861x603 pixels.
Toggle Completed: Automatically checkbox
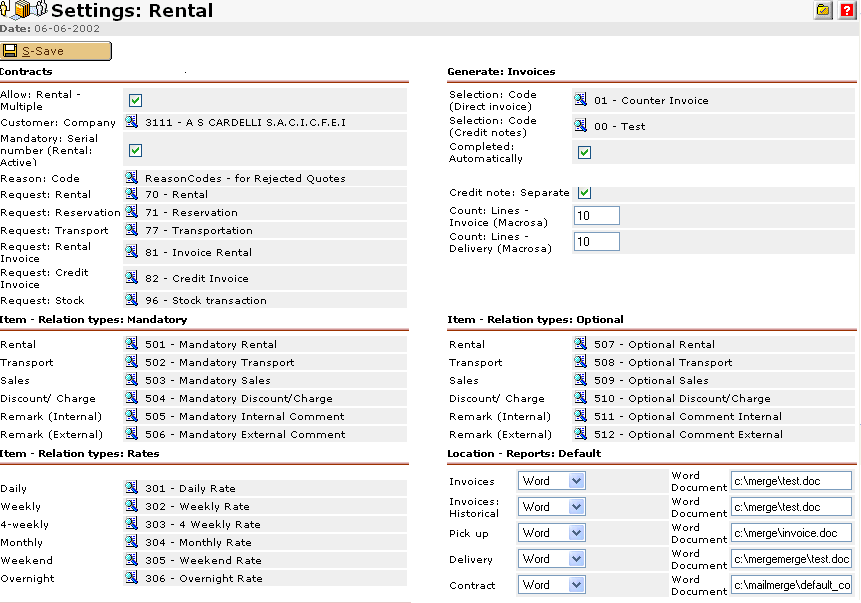[585, 153]
